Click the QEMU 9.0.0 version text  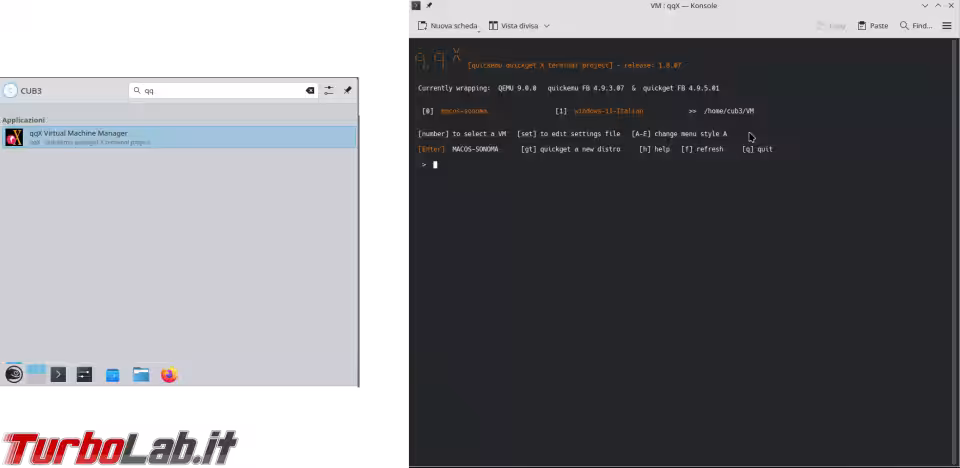[x=517, y=88]
